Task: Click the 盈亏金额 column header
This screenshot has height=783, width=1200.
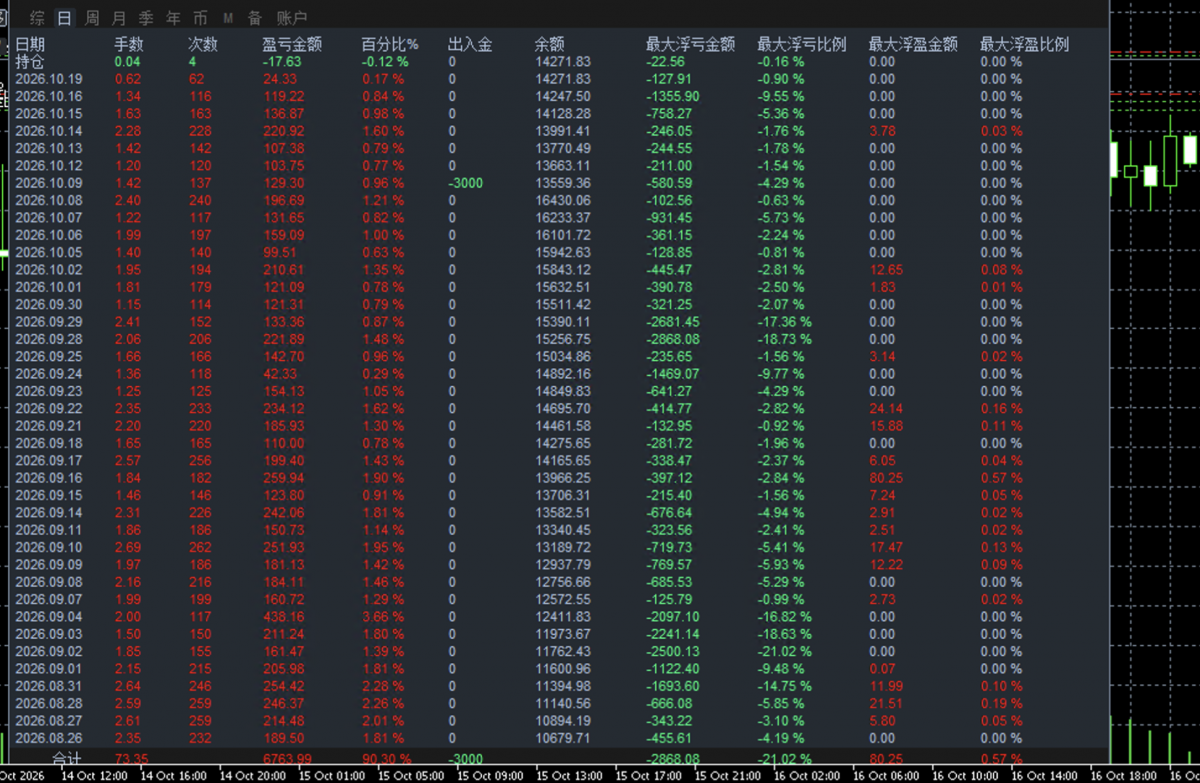Action: coord(292,44)
